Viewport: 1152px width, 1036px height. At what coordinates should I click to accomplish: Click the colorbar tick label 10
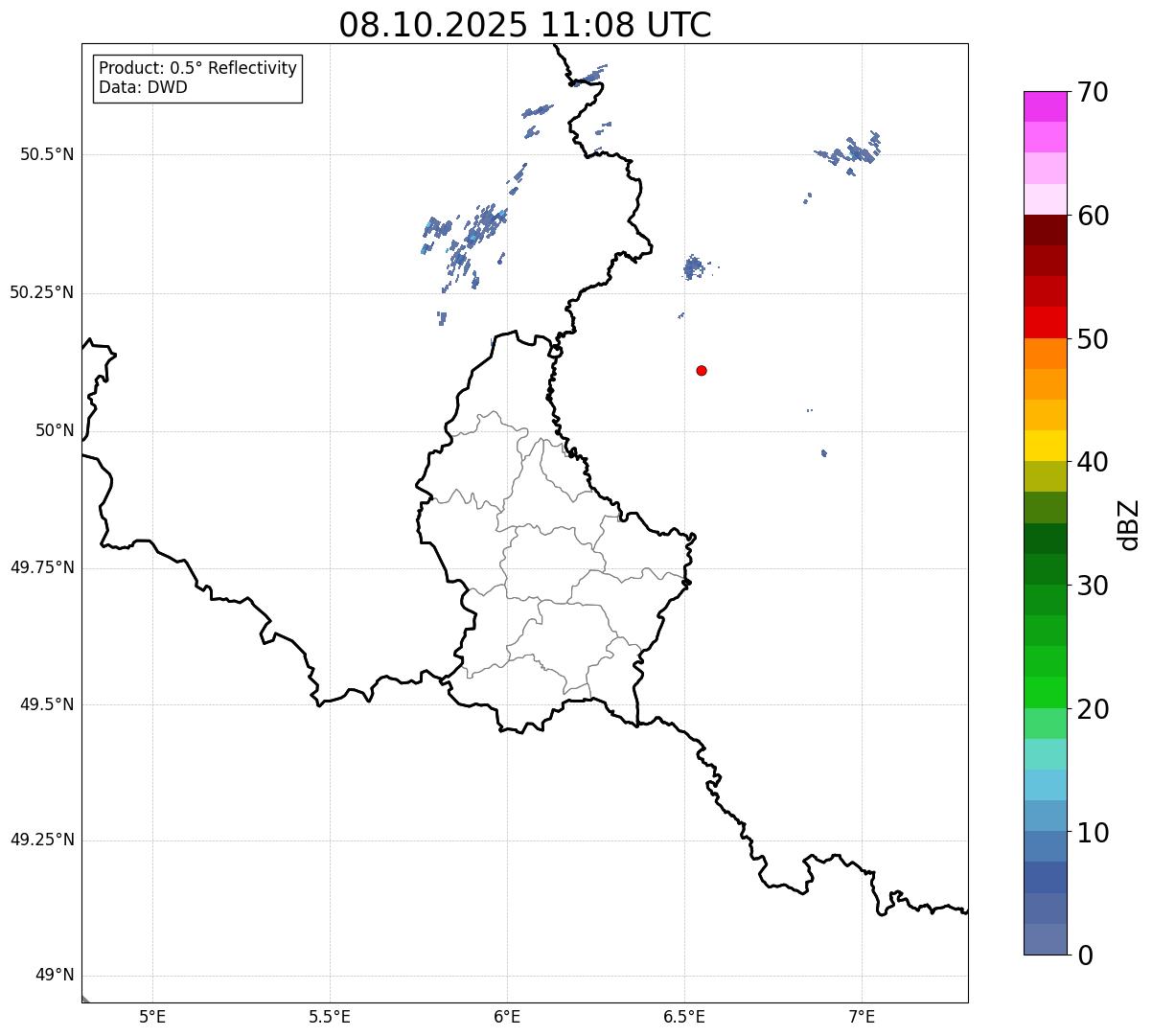point(1092,833)
